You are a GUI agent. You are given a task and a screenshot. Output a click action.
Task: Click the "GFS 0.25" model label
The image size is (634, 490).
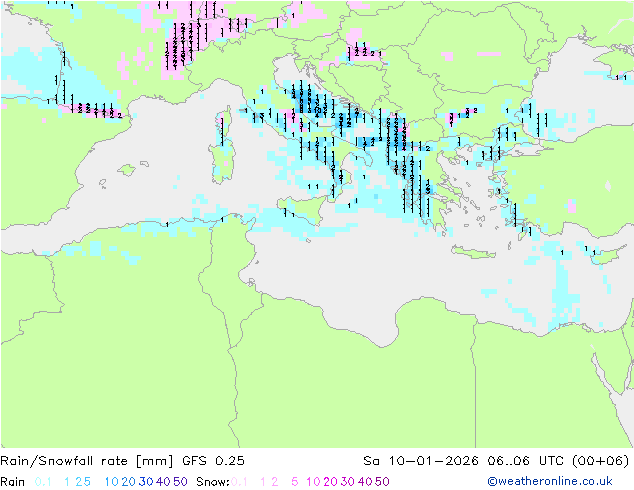[x=213, y=461]
